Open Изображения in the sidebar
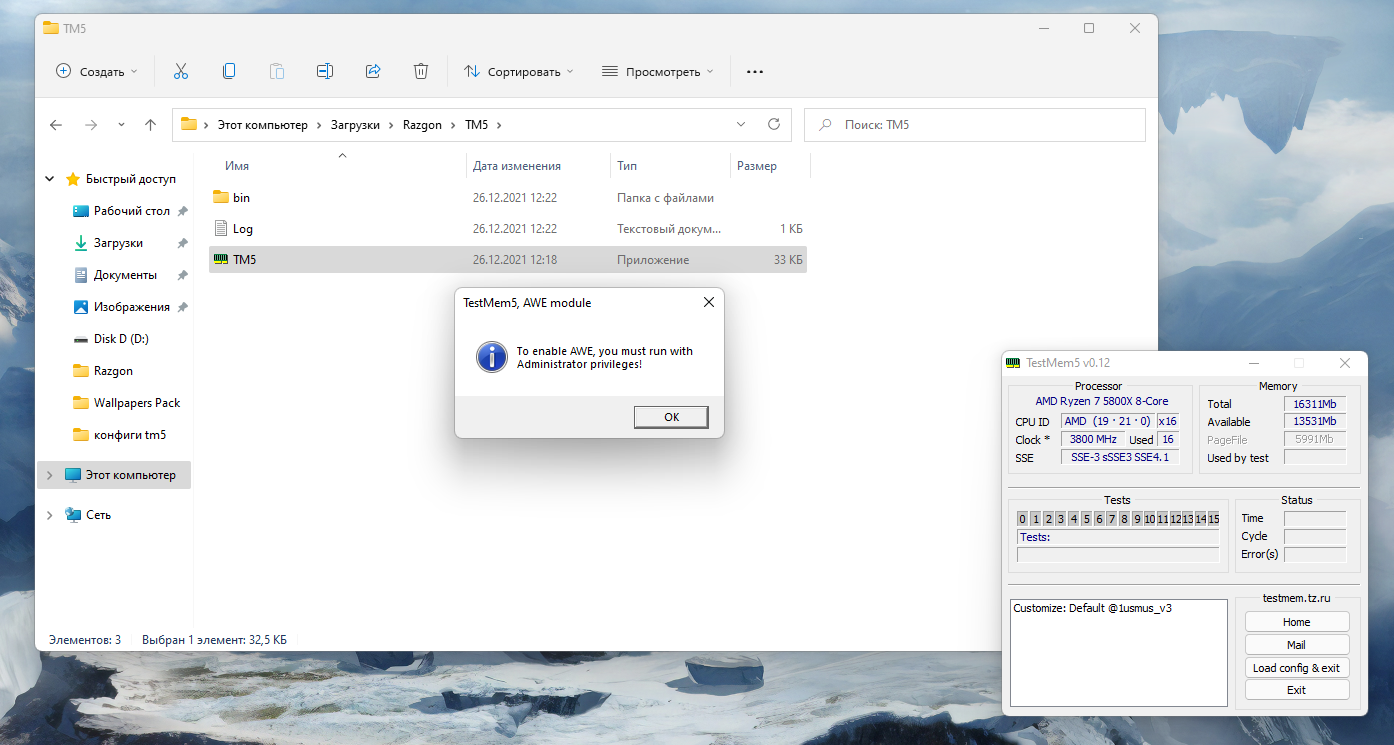The image size is (1394, 745). [x=132, y=307]
